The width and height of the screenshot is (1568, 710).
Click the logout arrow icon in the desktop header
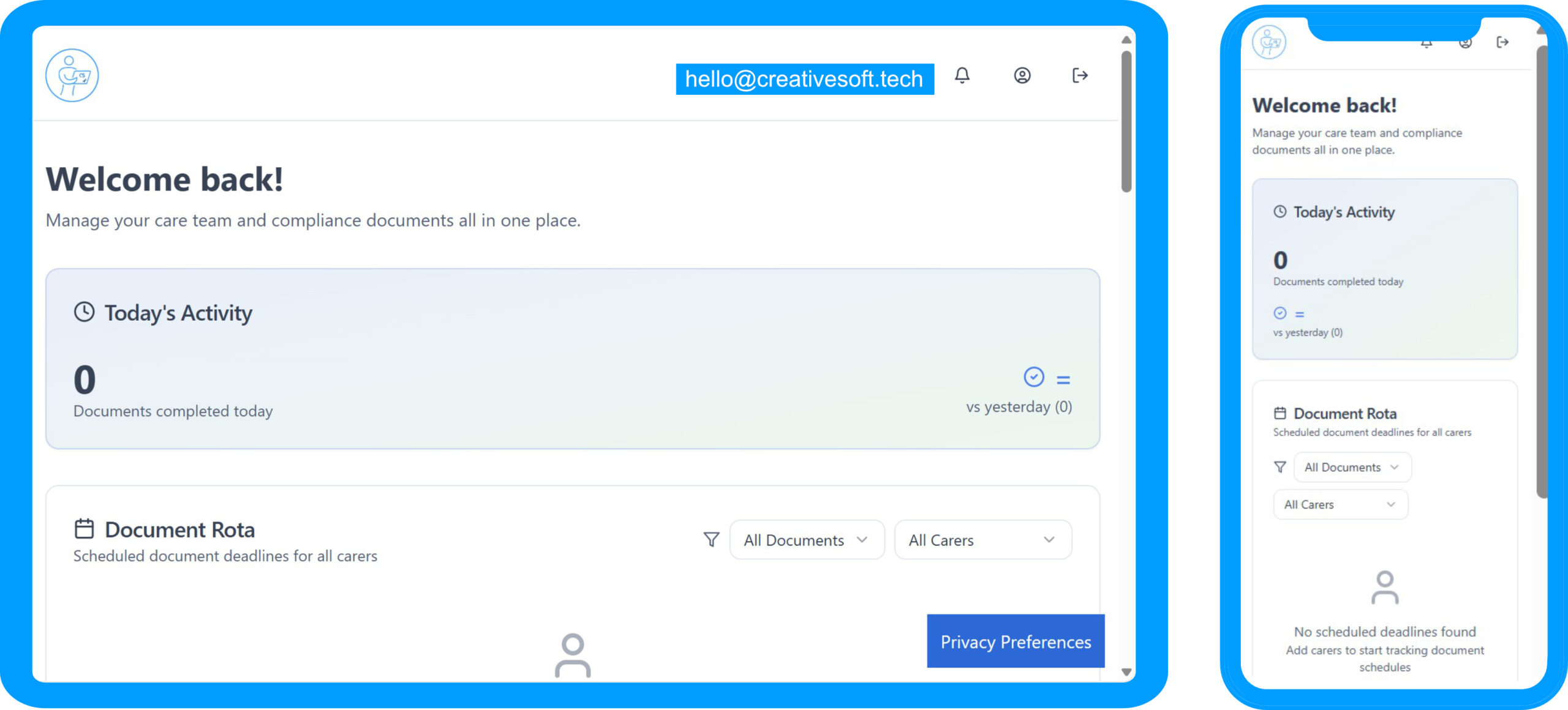coord(1080,75)
